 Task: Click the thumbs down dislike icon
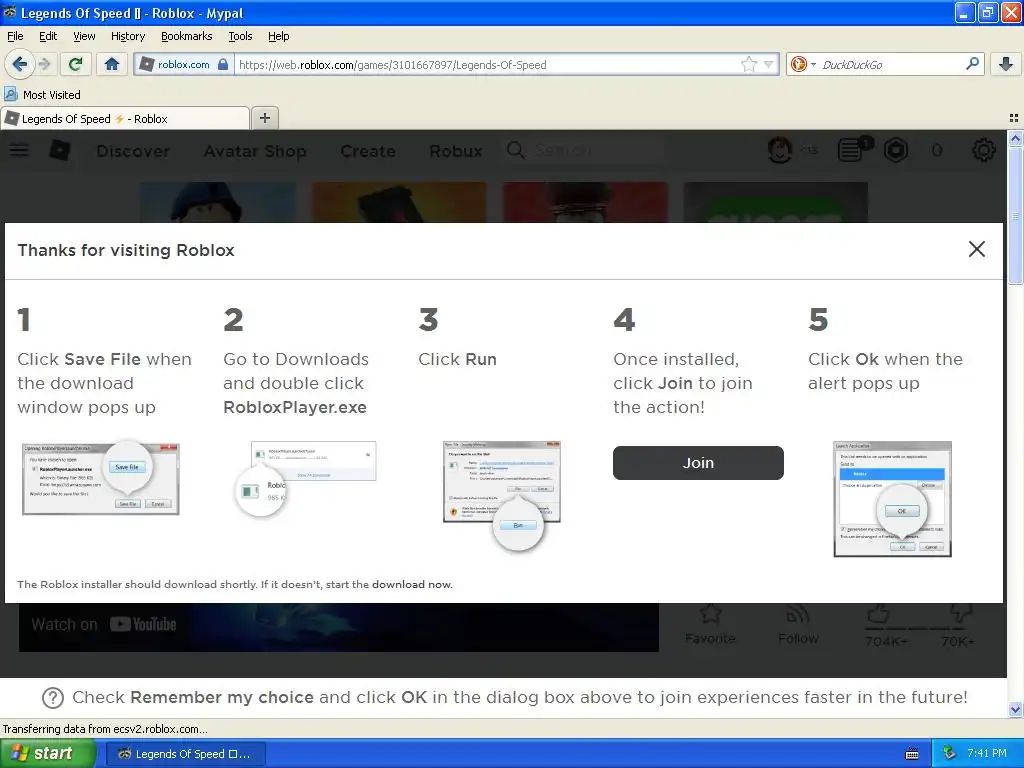point(961,614)
